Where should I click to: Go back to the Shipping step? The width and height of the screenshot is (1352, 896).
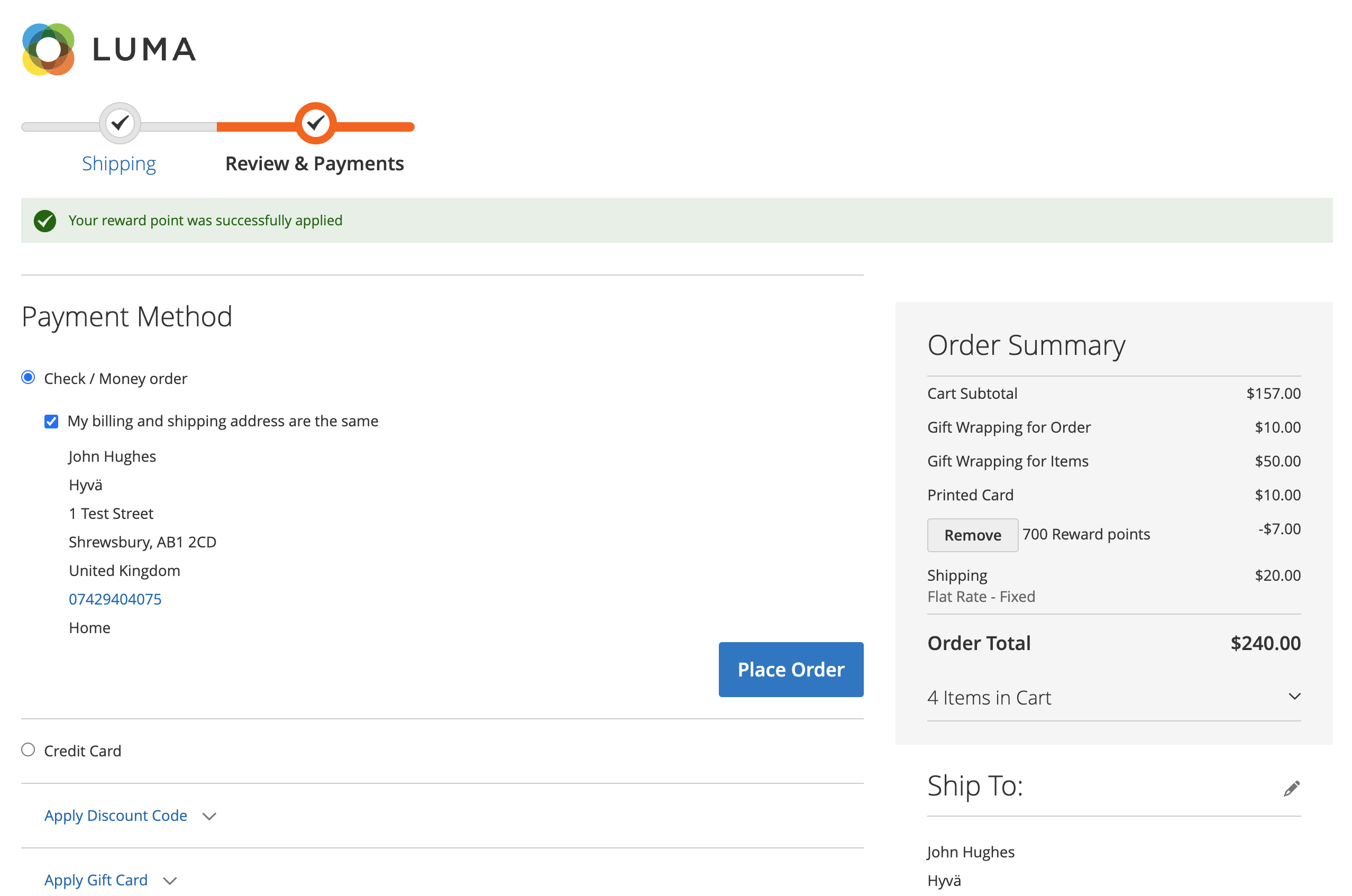tap(119, 164)
